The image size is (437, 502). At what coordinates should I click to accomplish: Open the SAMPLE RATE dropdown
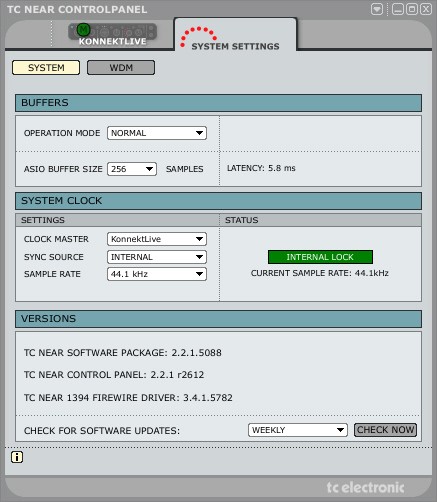pyautogui.click(x=157, y=274)
